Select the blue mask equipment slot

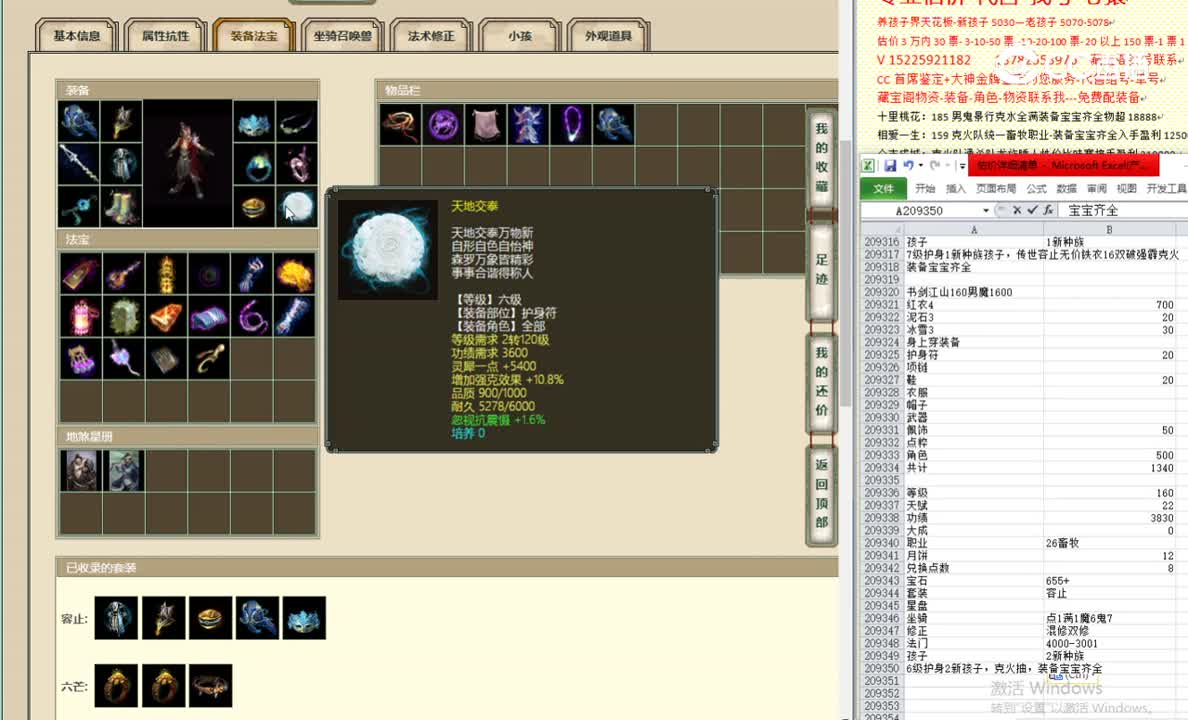pos(255,121)
